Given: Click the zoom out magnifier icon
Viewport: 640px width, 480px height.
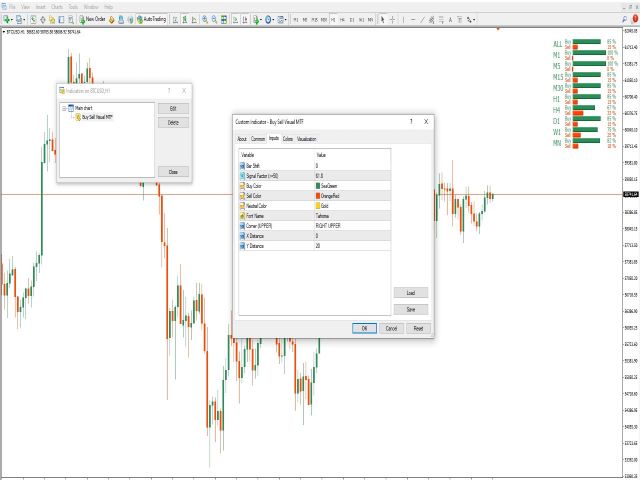Looking at the screenshot, I should click(x=216, y=19).
